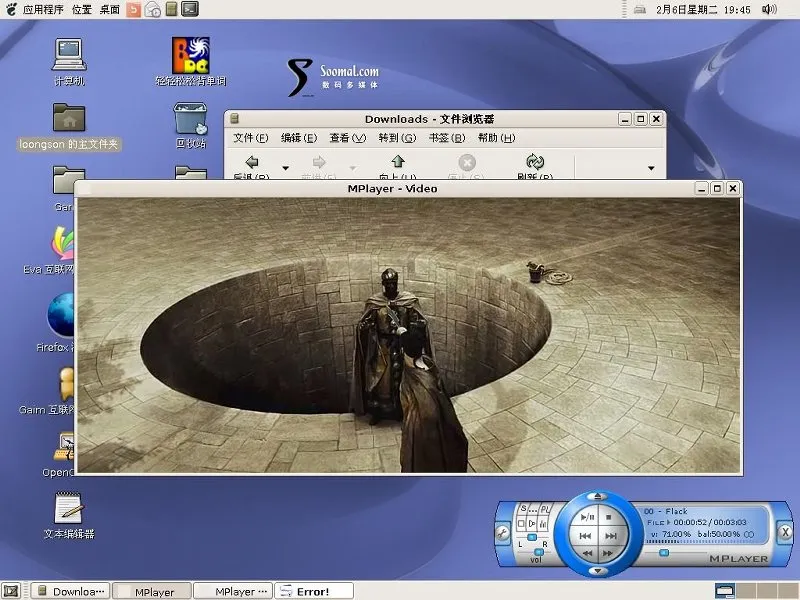
Task: Switch to Downloads window in taskbar
Action: pos(70,591)
